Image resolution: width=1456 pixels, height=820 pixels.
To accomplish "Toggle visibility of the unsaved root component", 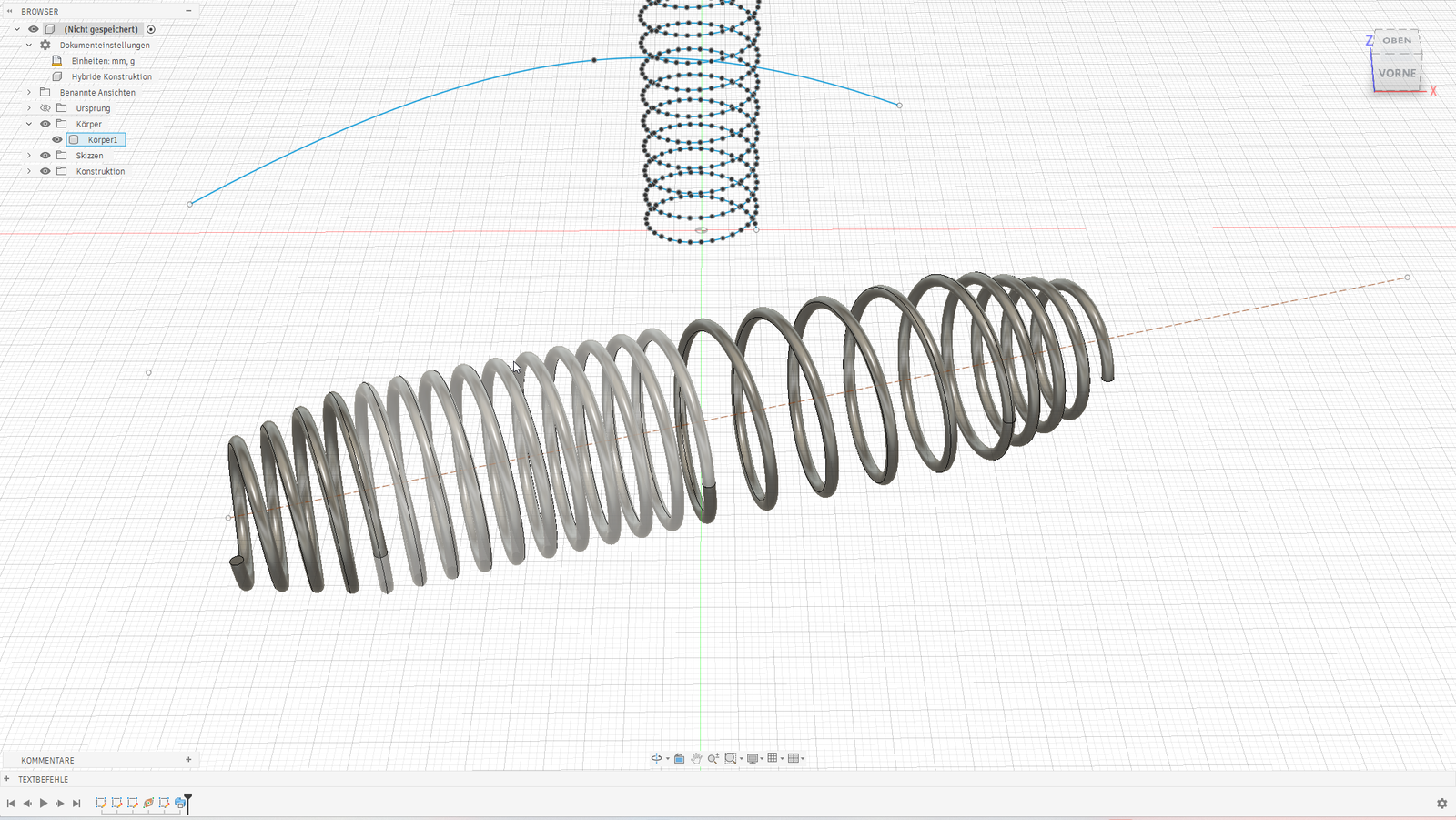I will (34, 29).
